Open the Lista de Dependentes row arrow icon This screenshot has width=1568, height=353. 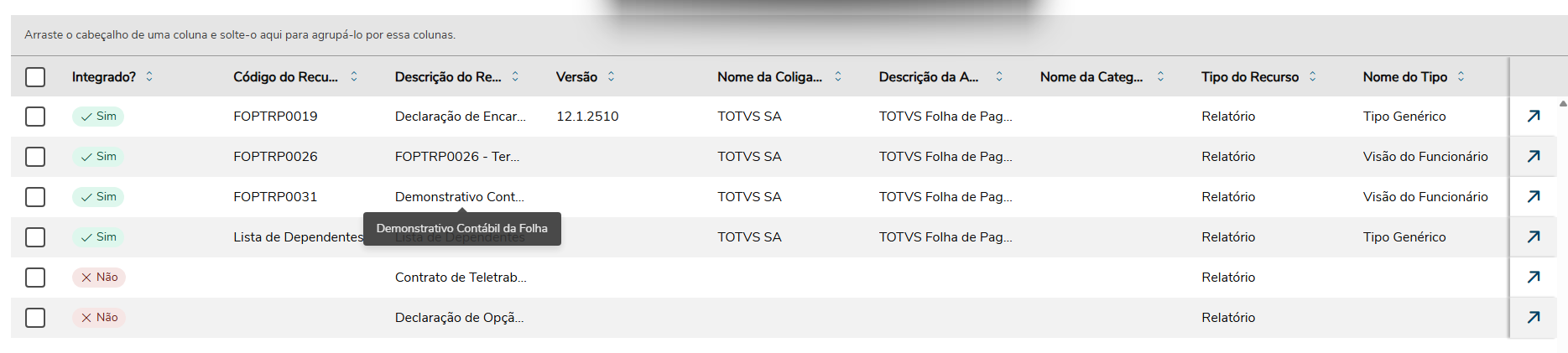pyautogui.click(x=1533, y=237)
